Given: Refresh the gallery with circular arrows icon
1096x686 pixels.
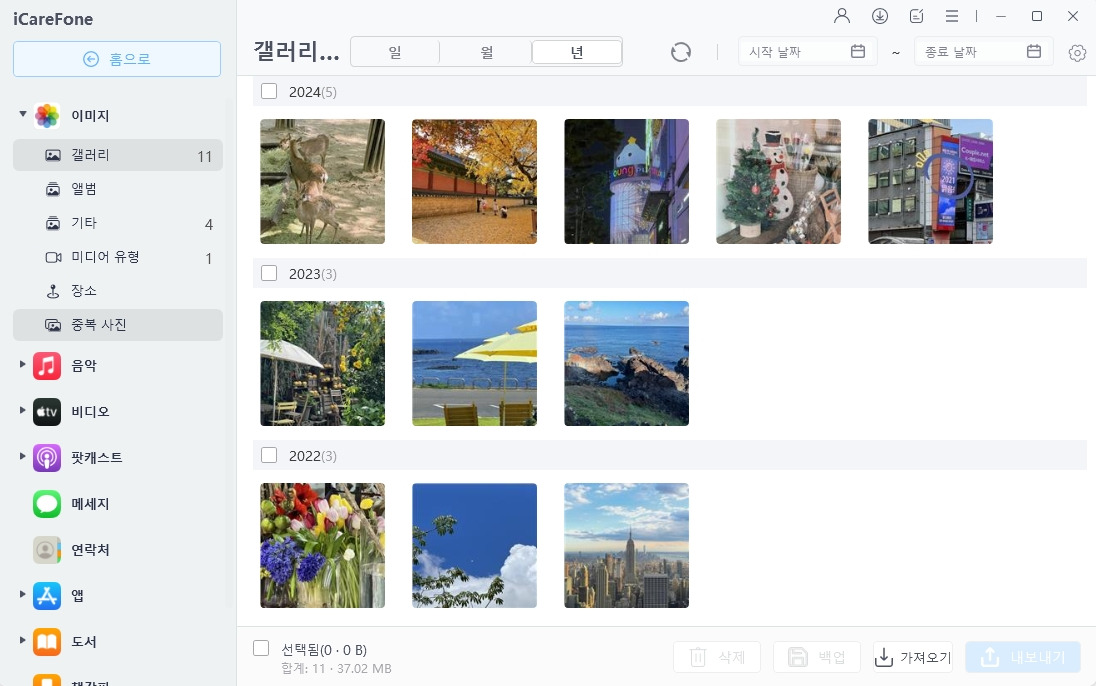Looking at the screenshot, I should [x=680, y=52].
